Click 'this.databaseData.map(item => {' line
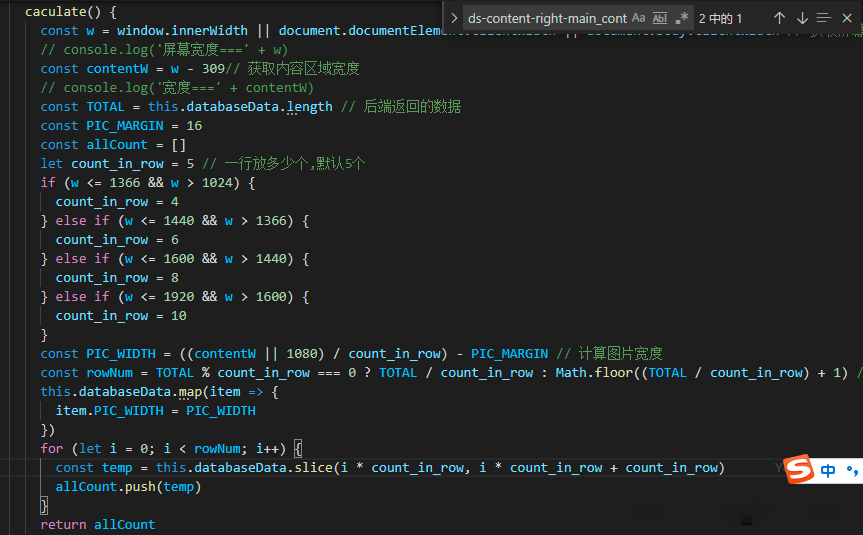Screen dimensions: 863x535 click(160, 392)
